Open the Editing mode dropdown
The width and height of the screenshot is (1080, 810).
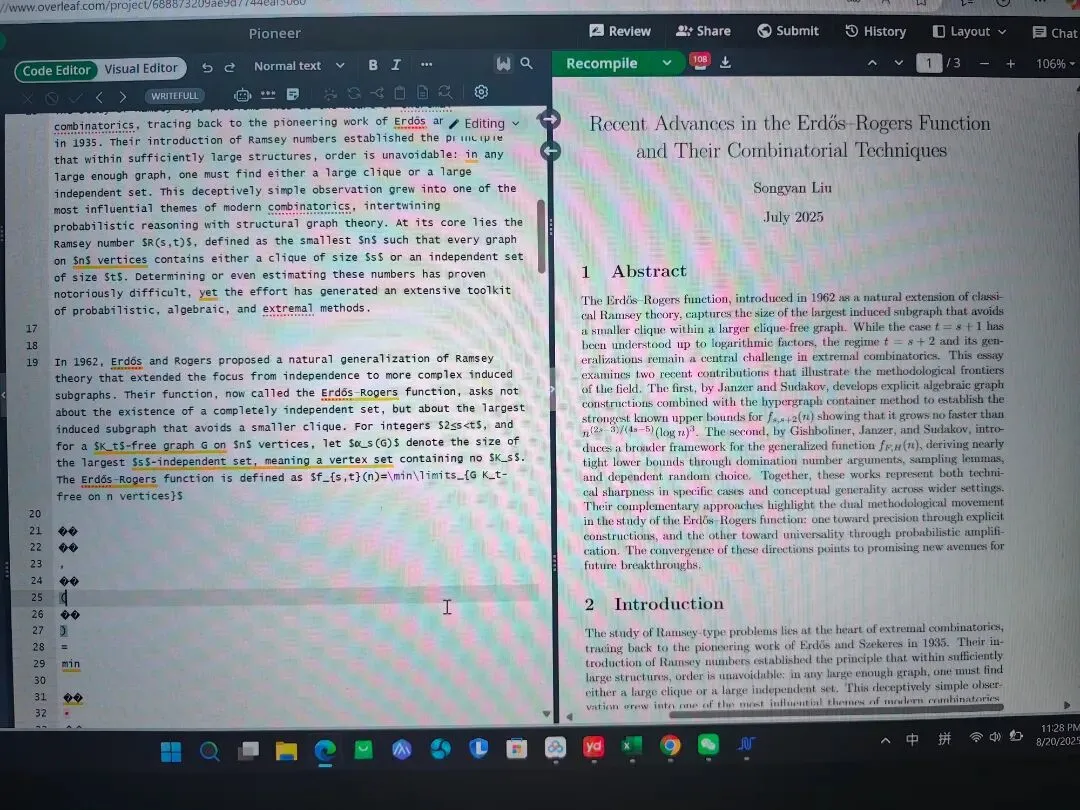pyautogui.click(x=484, y=123)
